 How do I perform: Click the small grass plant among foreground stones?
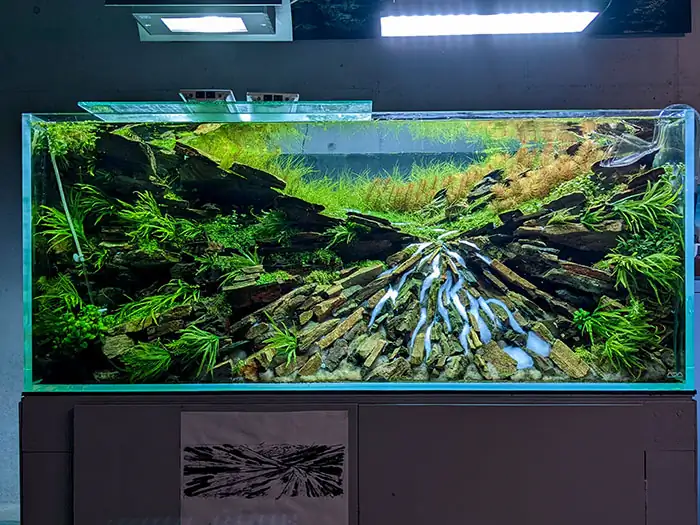click(282, 340)
